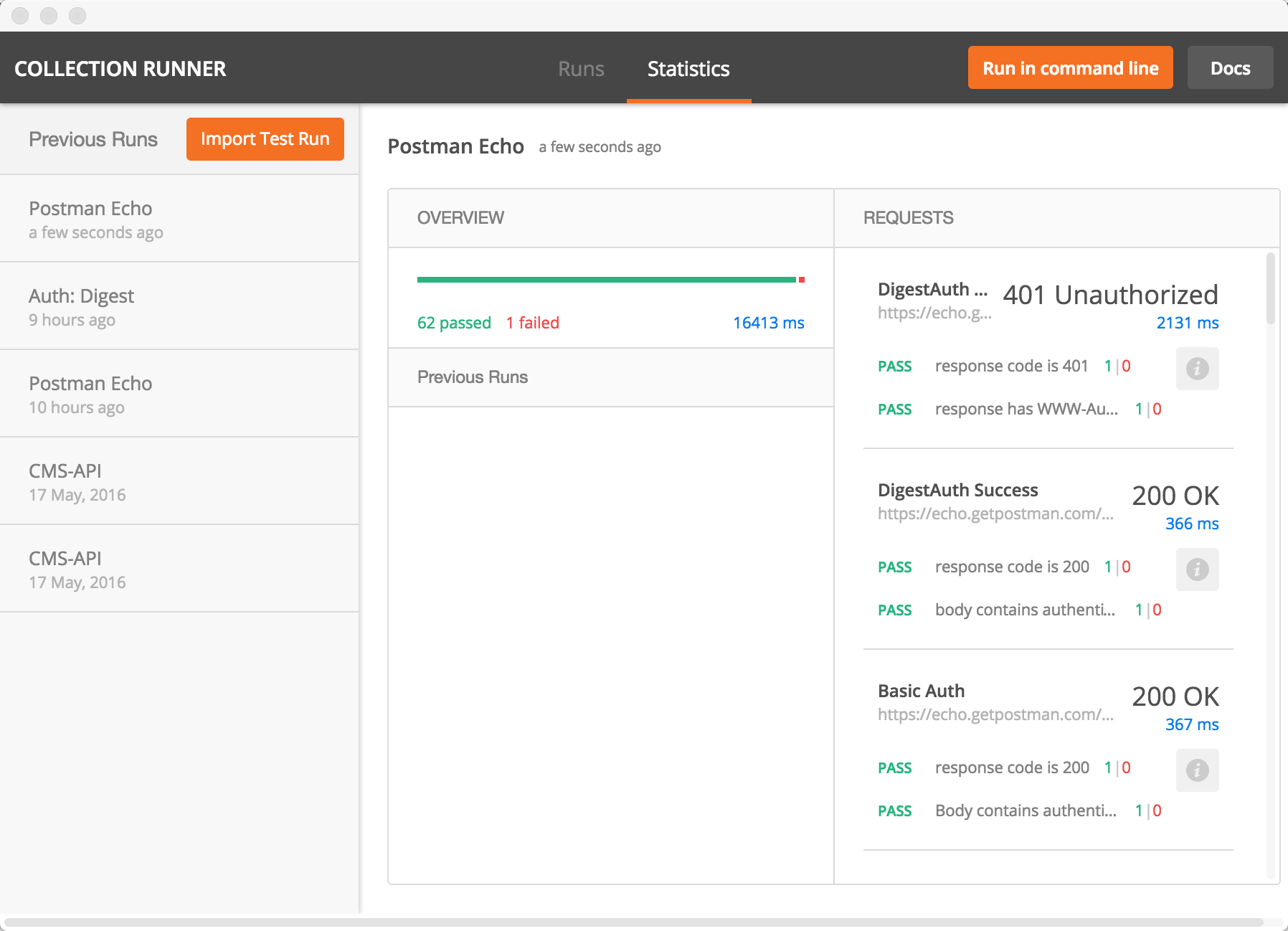The image size is (1288, 931).
Task: Select Postman Echo run from 10 hours ago
Action: tap(179, 394)
